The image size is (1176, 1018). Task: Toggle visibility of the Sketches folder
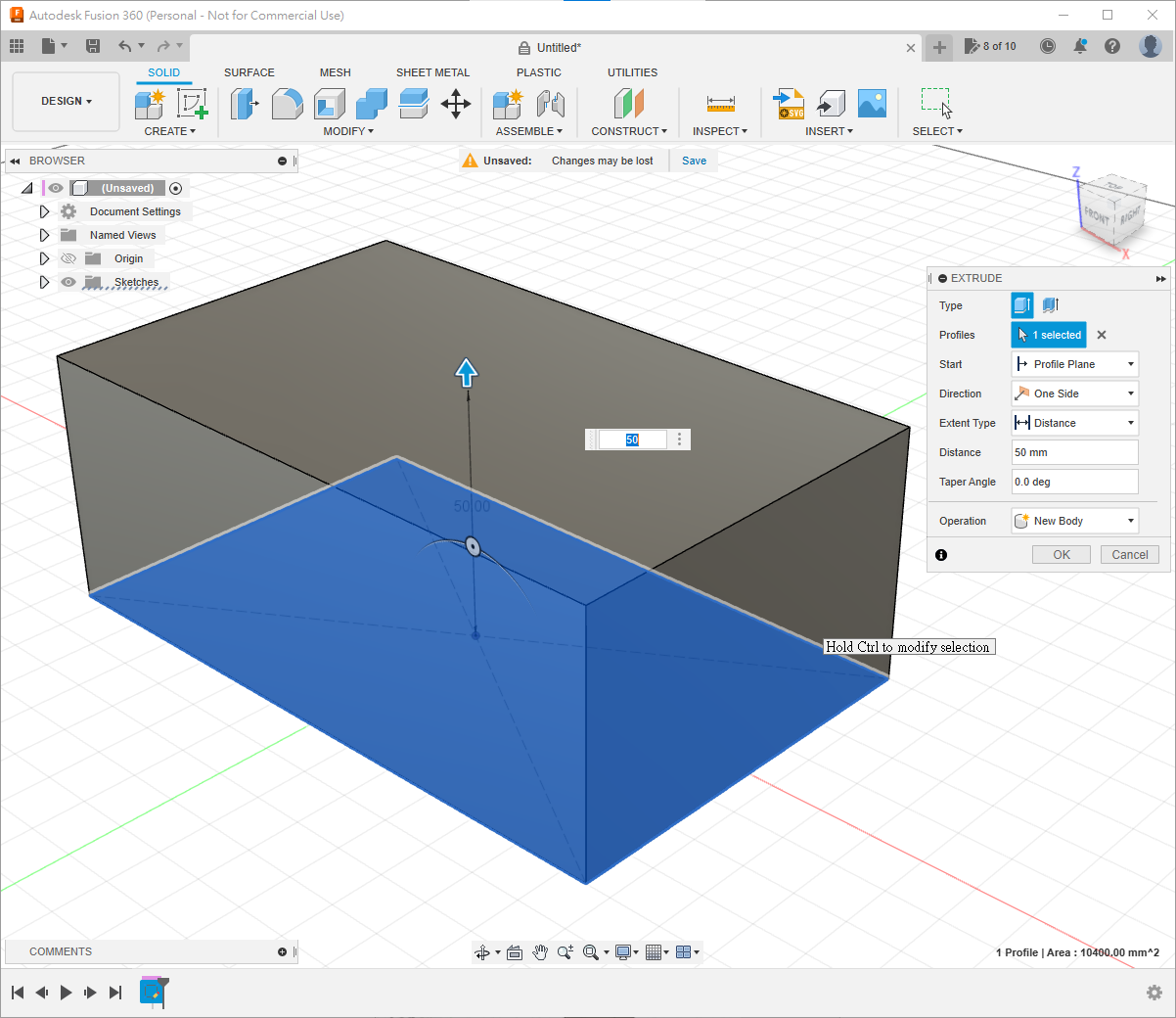[68, 282]
